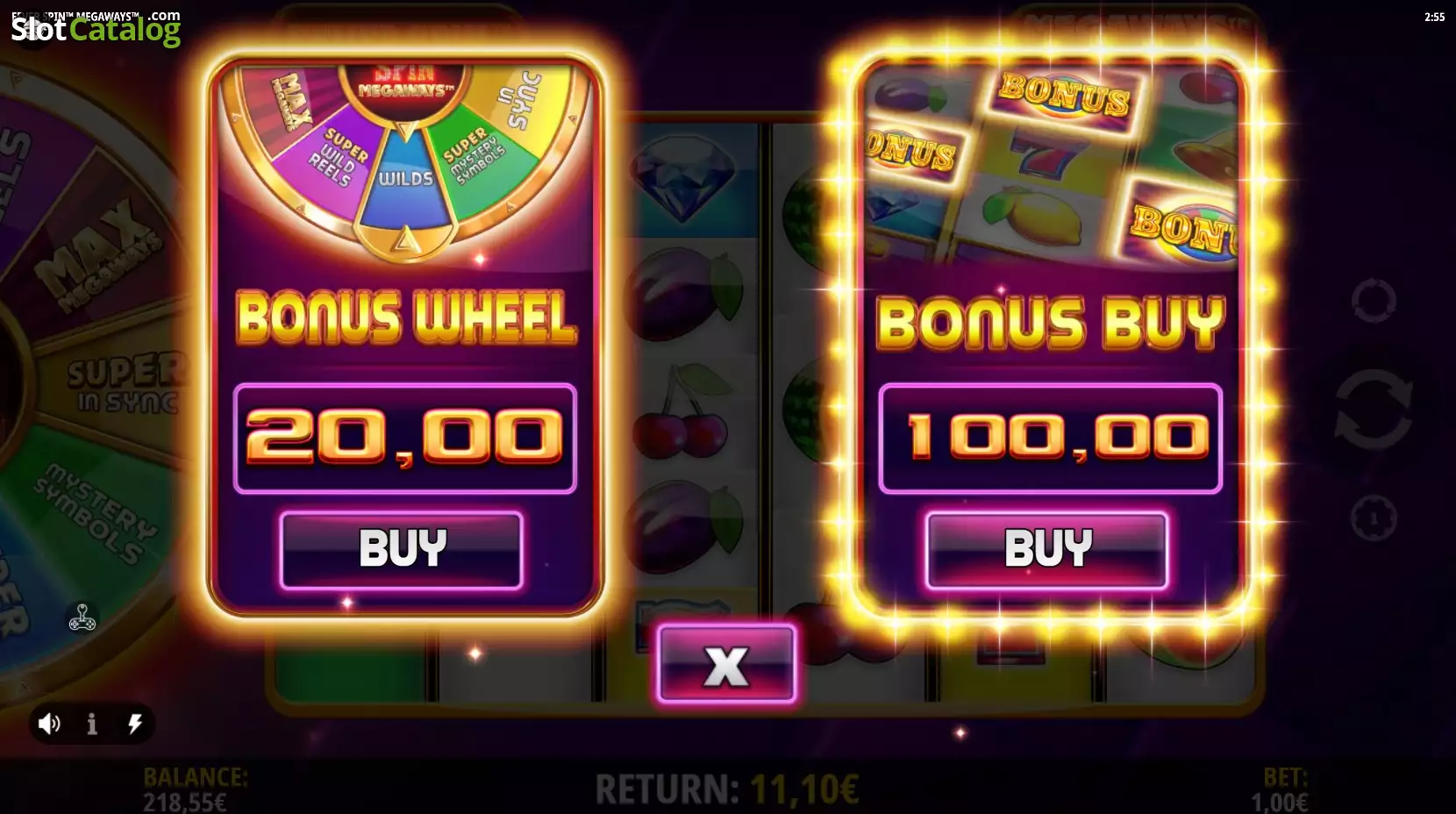Click the large spin arrows button
Image resolution: width=1456 pixels, height=814 pixels.
(1374, 410)
